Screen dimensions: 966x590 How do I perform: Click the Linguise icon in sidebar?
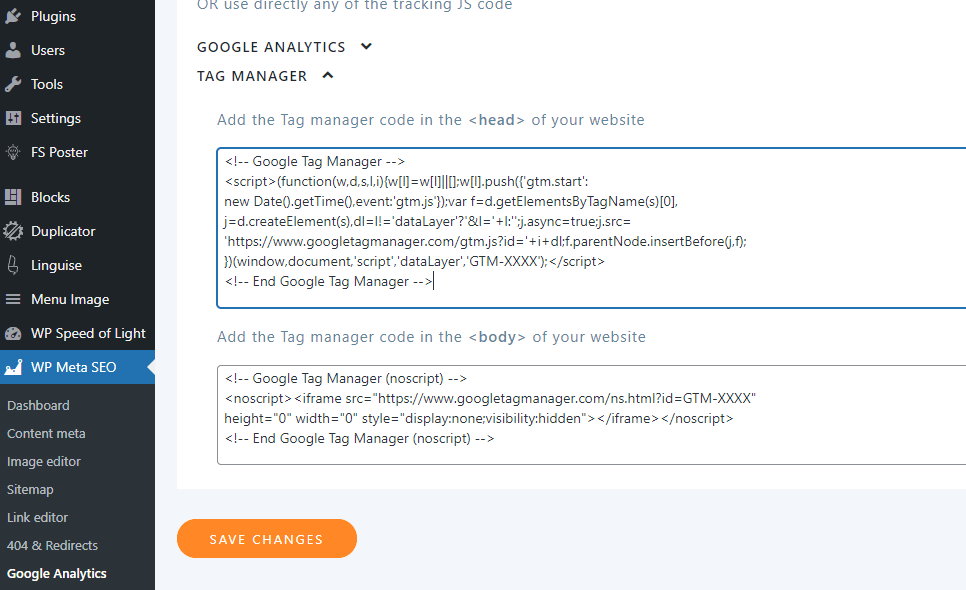coord(13,265)
